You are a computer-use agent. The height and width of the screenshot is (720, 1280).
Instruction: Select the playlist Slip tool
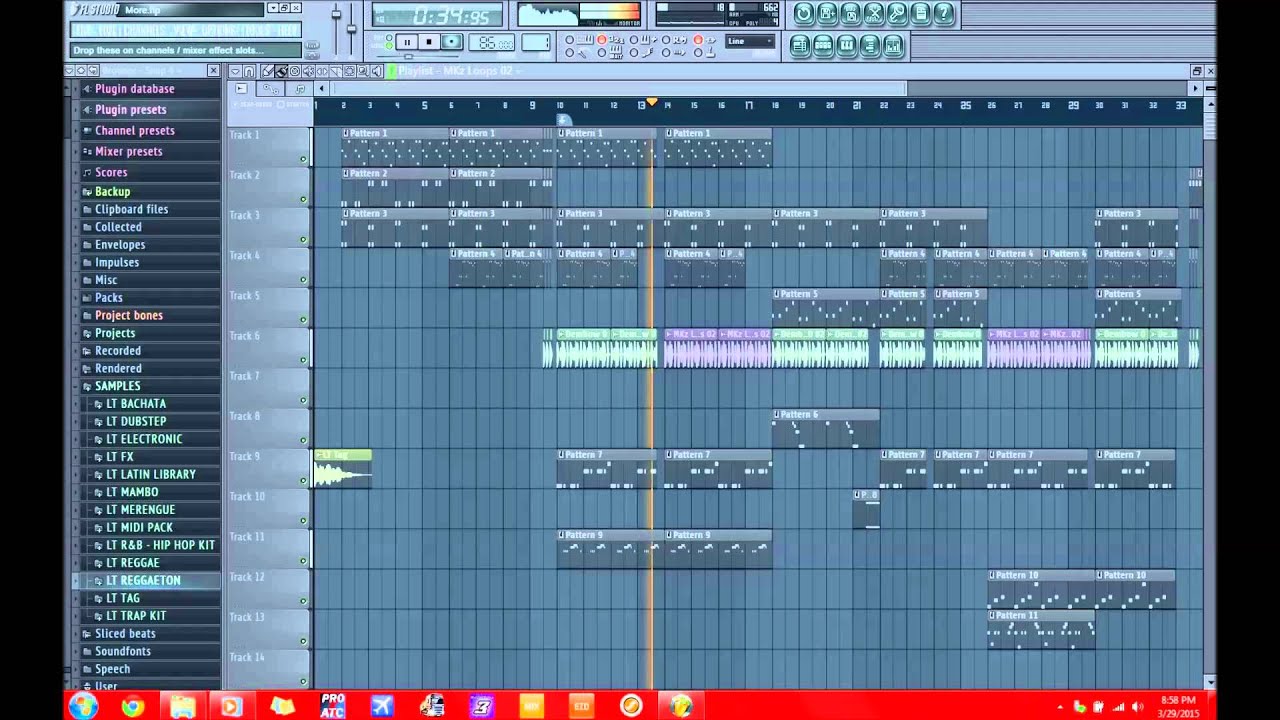(321, 71)
